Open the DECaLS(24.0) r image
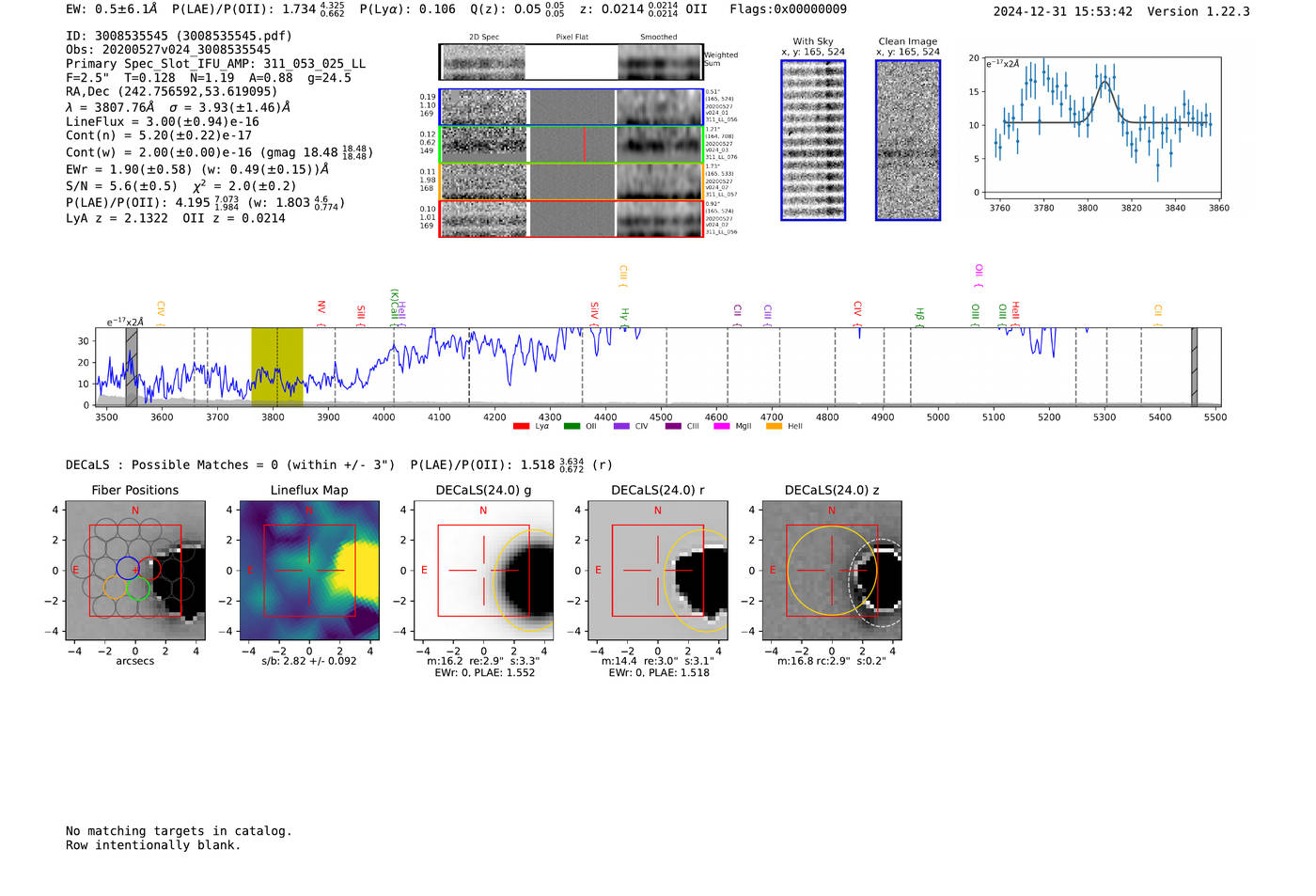The width and height of the screenshot is (1316, 896). pos(658,571)
